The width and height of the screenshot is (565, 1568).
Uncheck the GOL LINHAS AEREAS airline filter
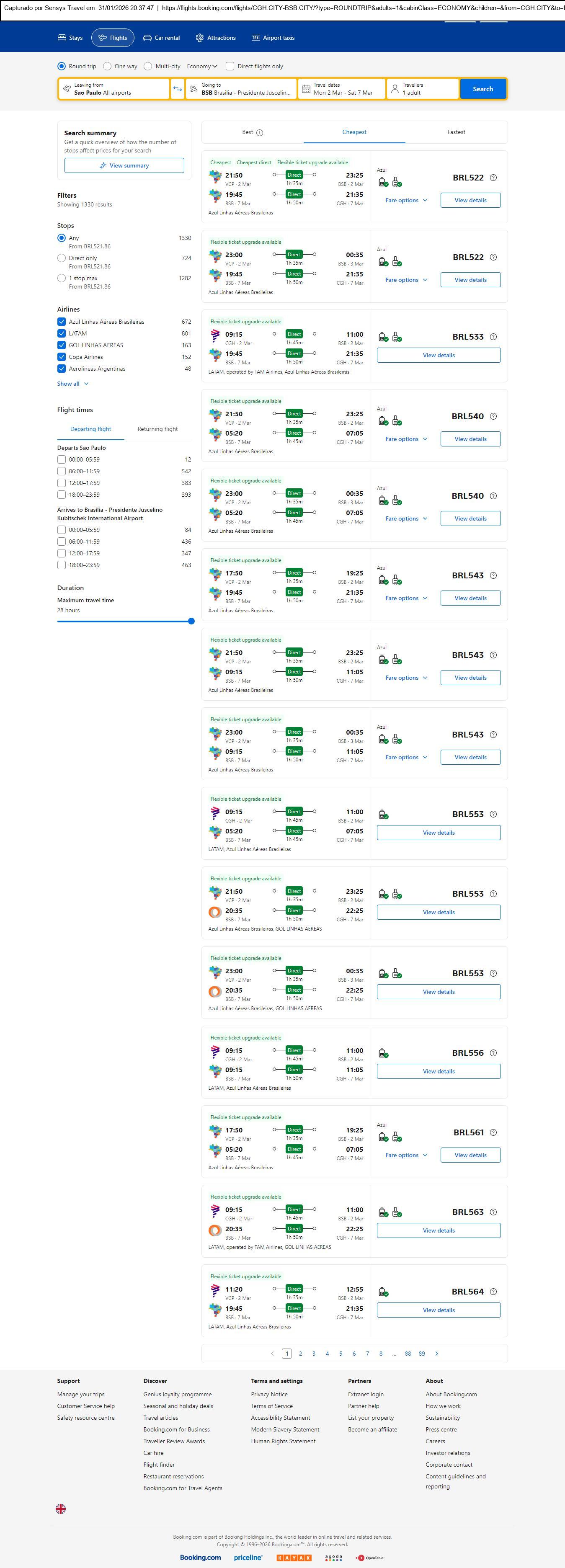62,345
